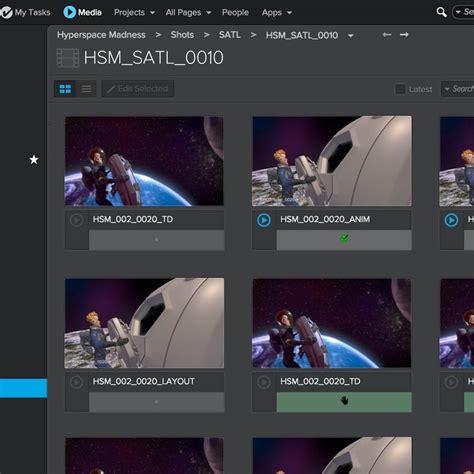The width and height of the screenshot is (474, 474).
Task: Toggle the Latest checkbox
Action: 400,89
